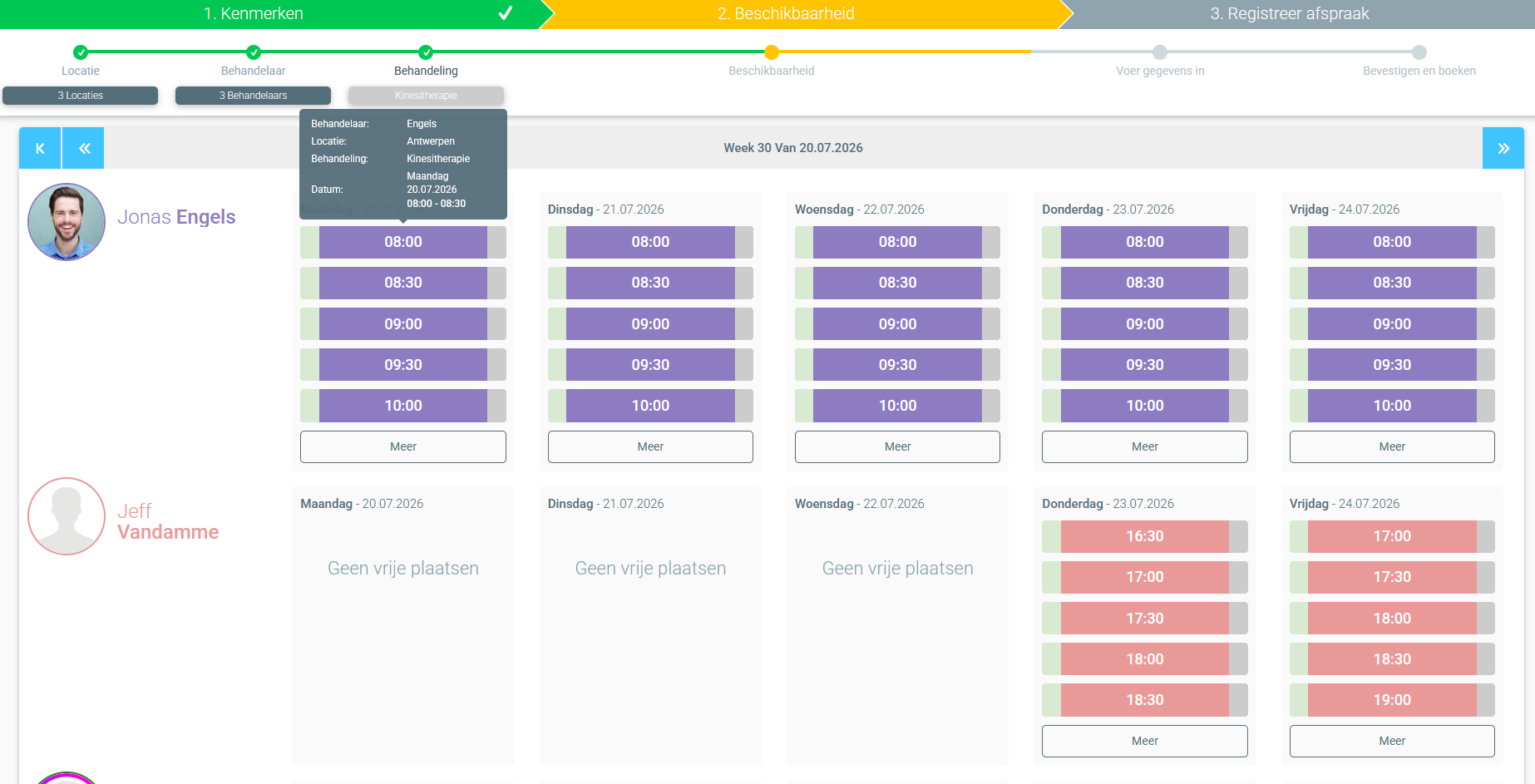Open Jonas Engels profile photo
1535x784 pixels.
click(67, 222)
